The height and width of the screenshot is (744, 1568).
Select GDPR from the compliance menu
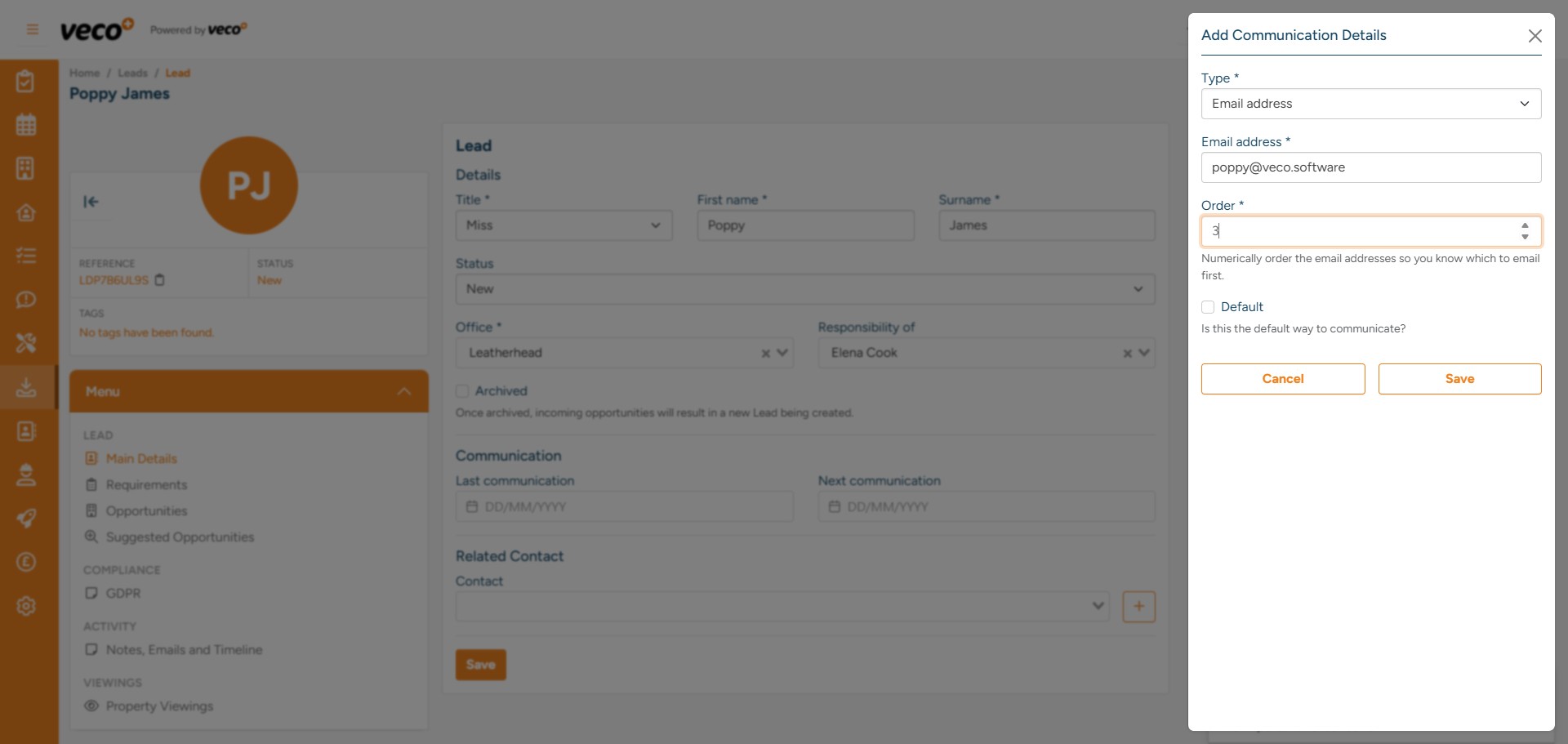(x=123, y=594)
